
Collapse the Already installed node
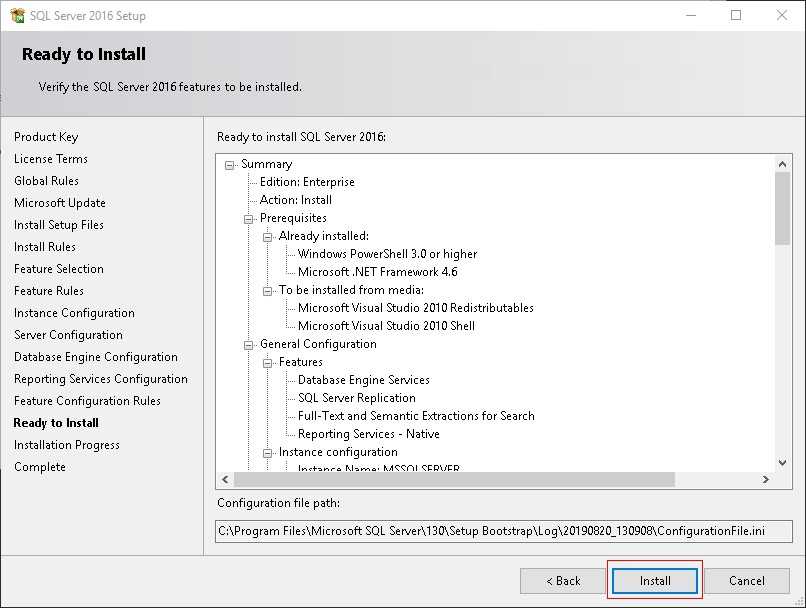[267, 237]
